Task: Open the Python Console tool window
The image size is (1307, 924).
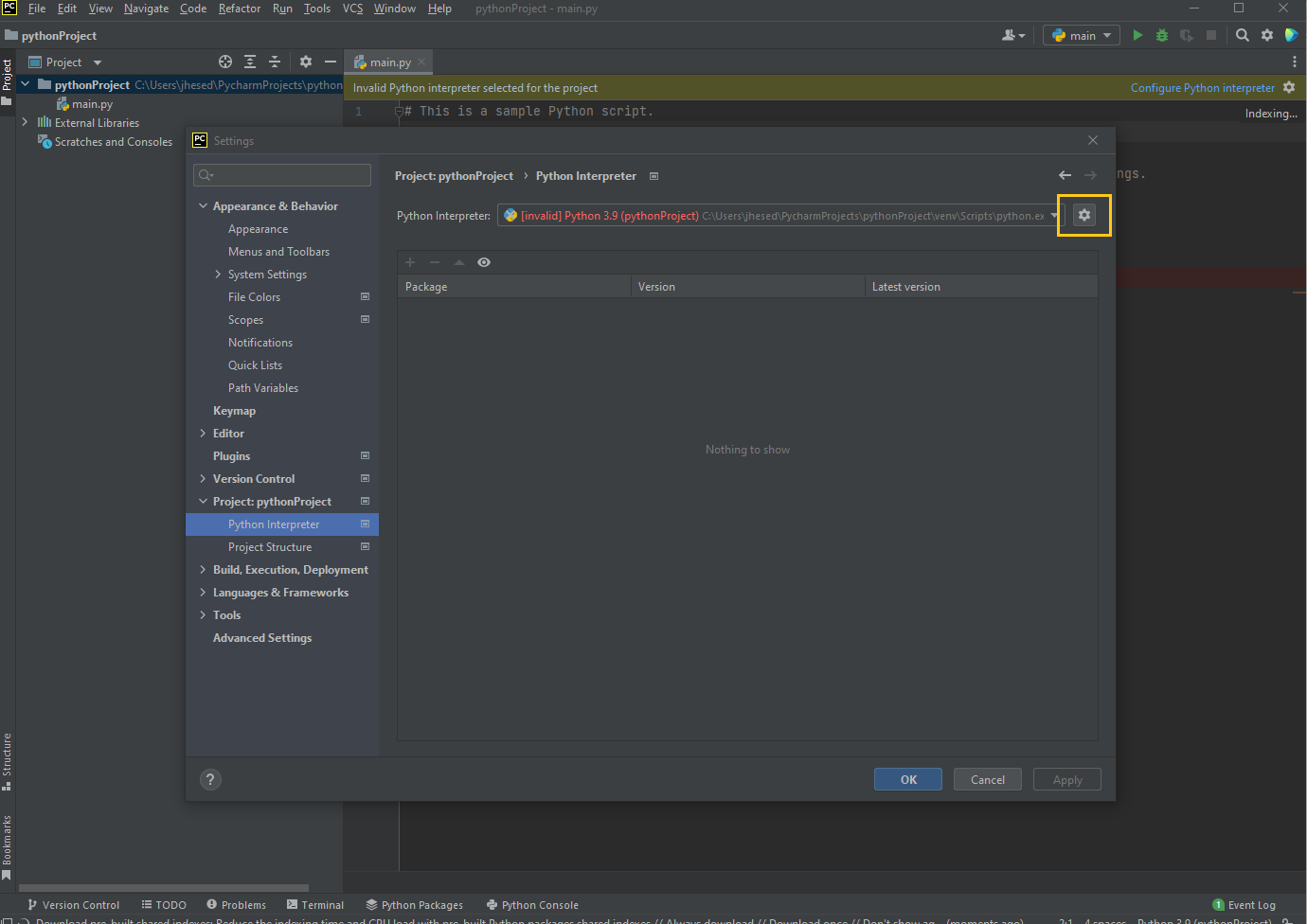Action: 532,904
